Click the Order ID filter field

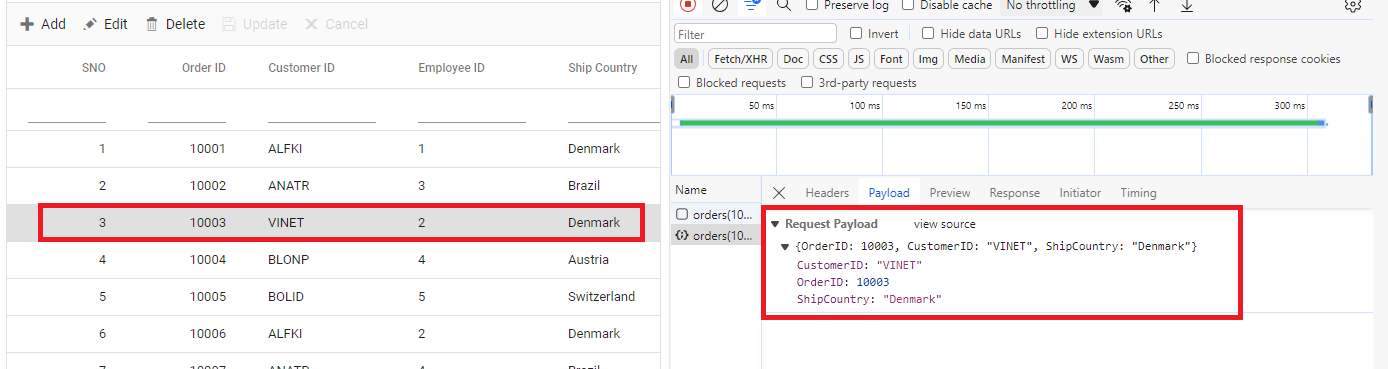click(187, 111)
